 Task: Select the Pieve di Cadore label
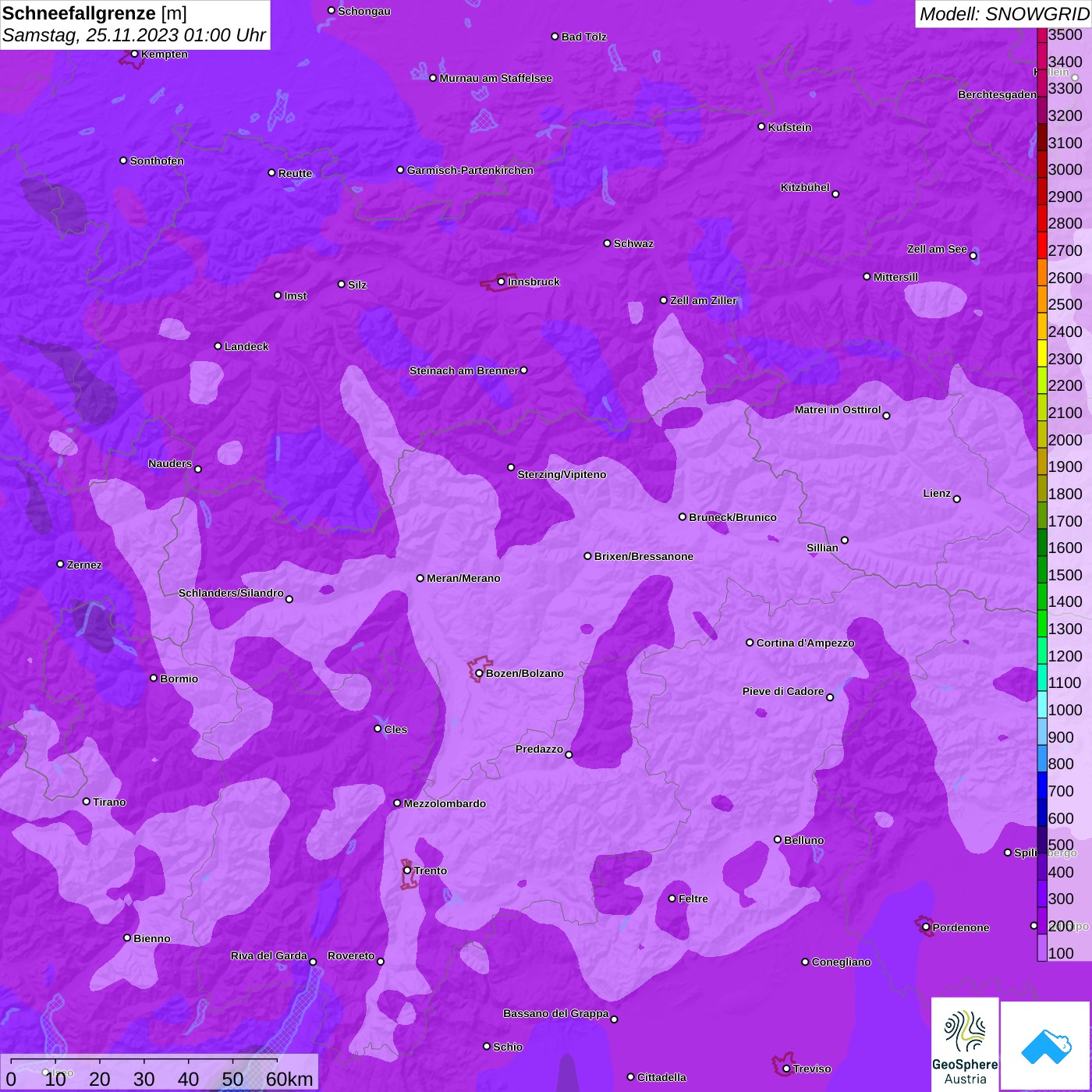pos(783,691)
